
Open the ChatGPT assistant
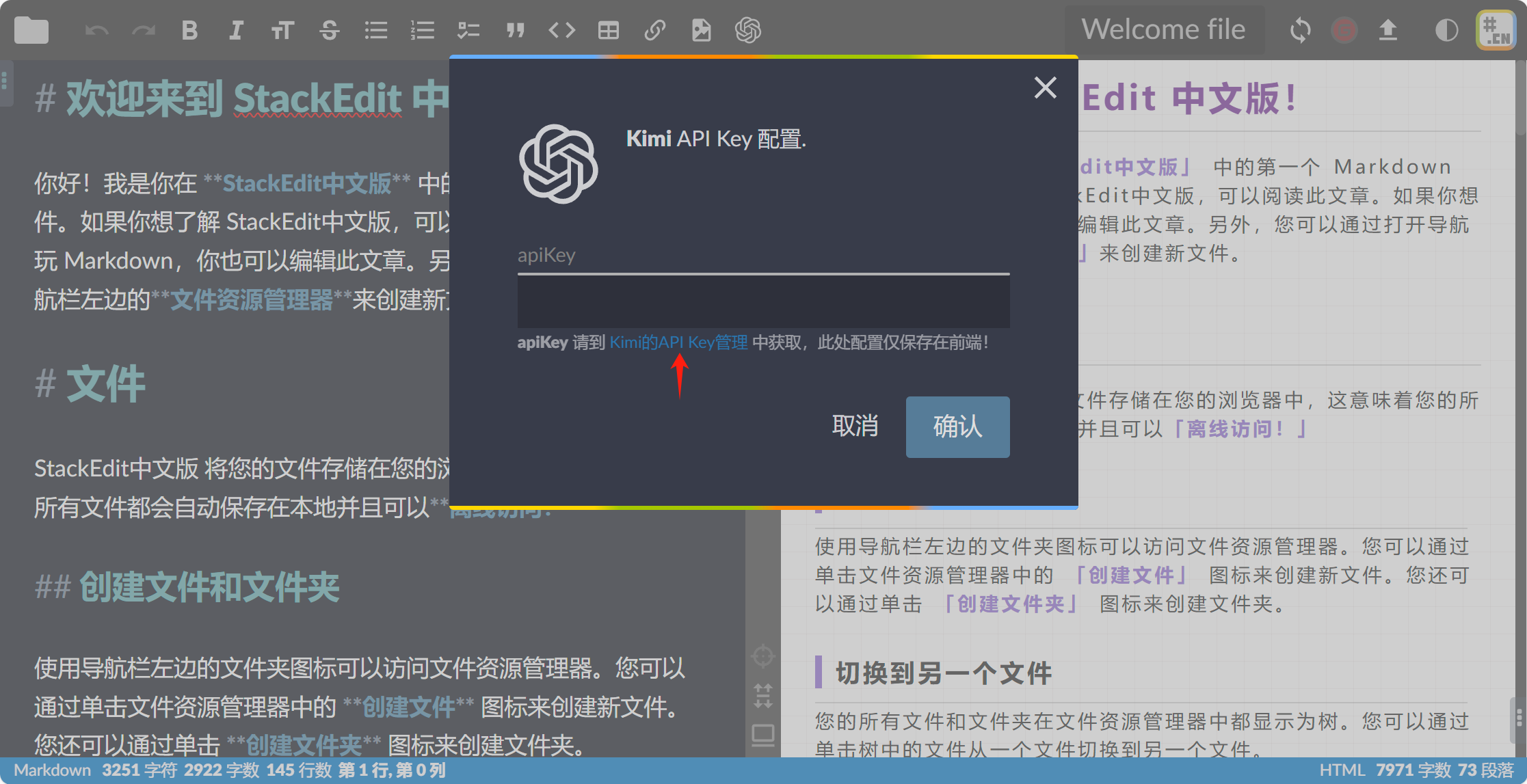(x=747, y=30)
